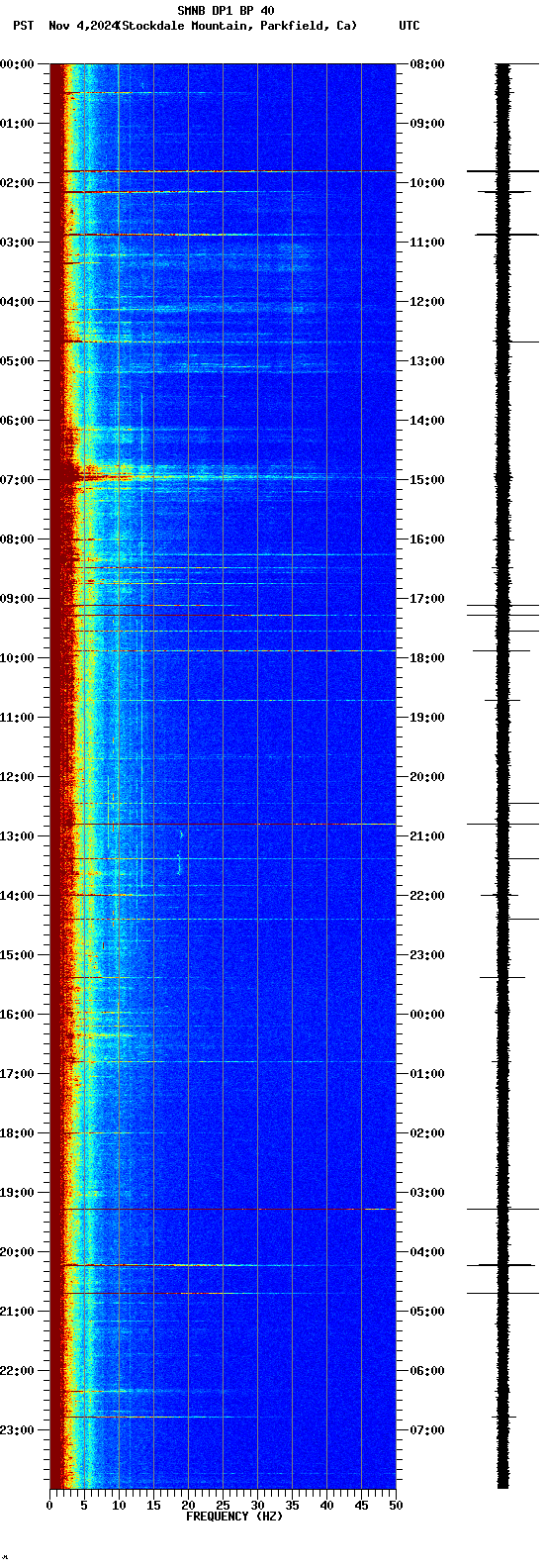Click the '12:00' label on the PST axis
Viewport: 546px width, 1568px height.
pos(17,777)
